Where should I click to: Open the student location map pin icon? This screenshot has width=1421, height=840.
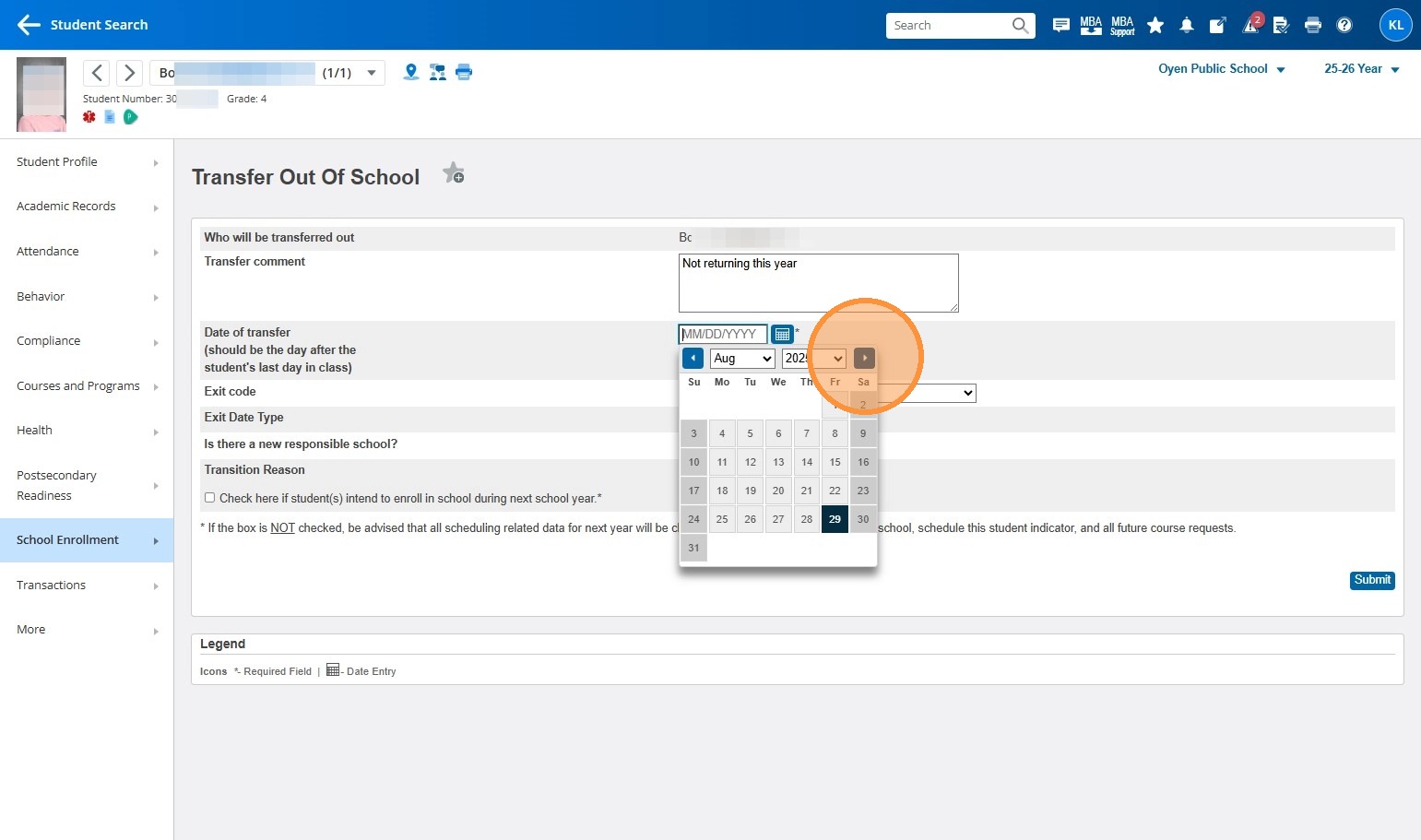(x=411, y=72)
